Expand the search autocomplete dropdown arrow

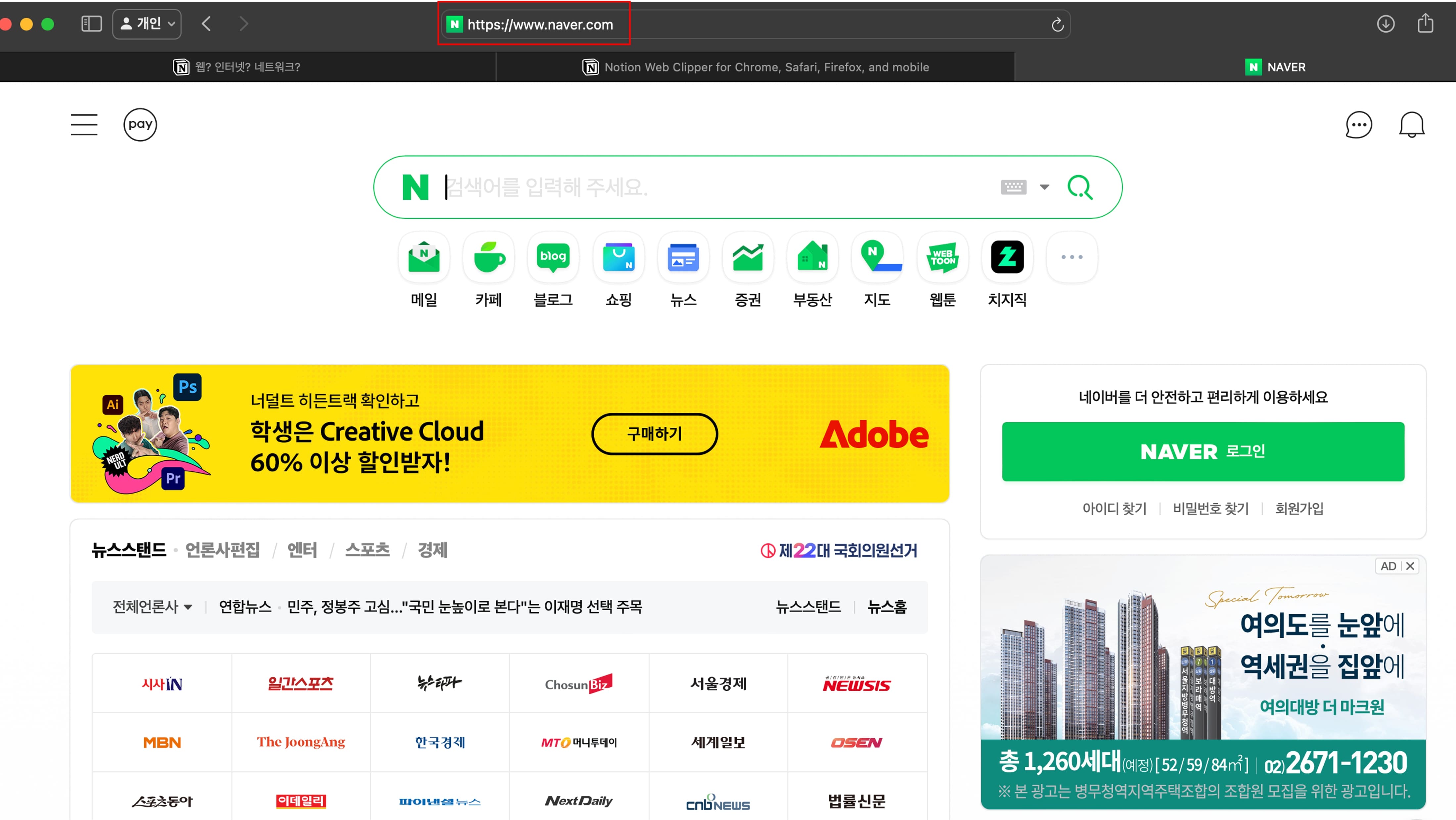pos(1044,187)
